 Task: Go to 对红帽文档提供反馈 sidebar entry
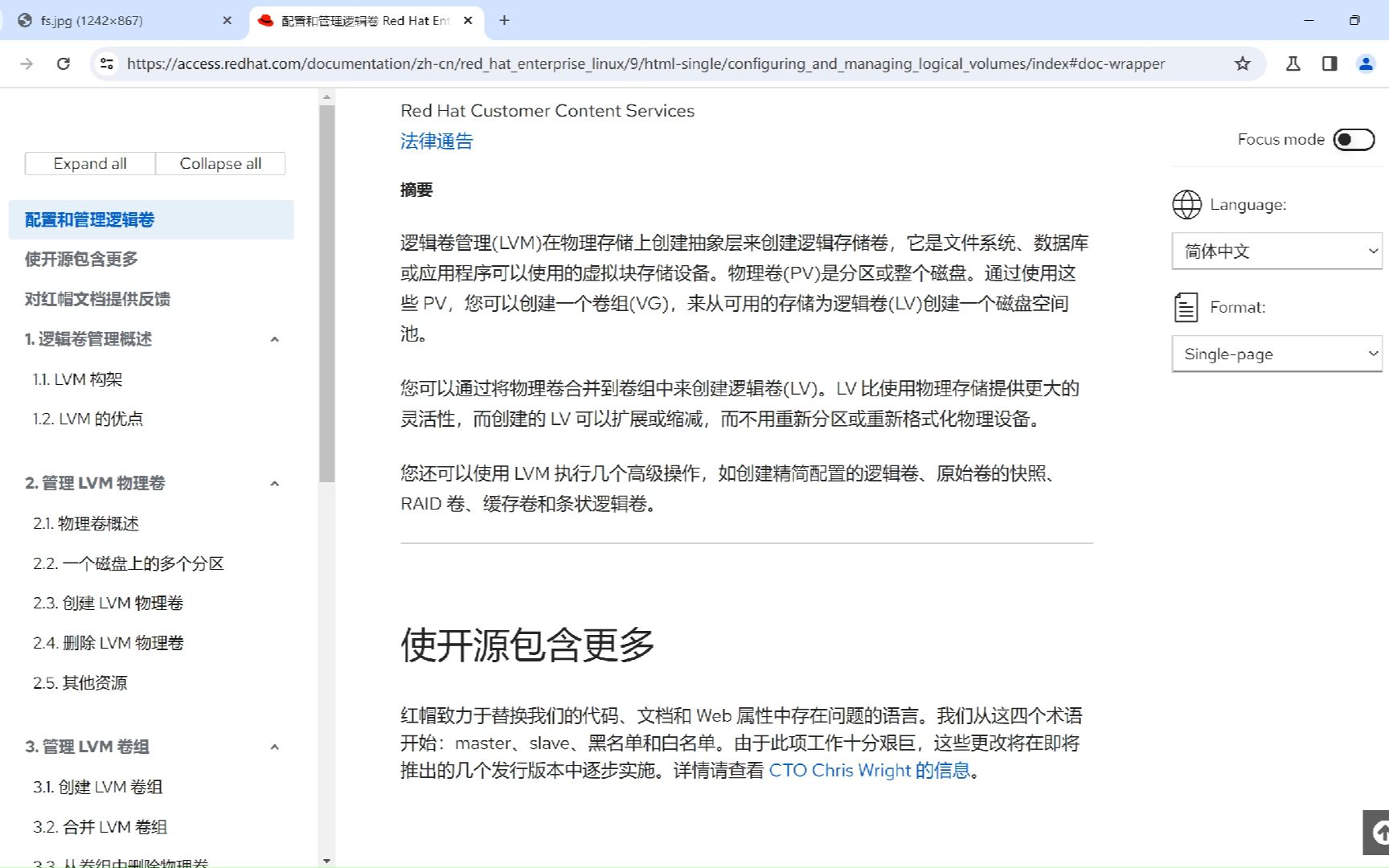click(97, 299)
